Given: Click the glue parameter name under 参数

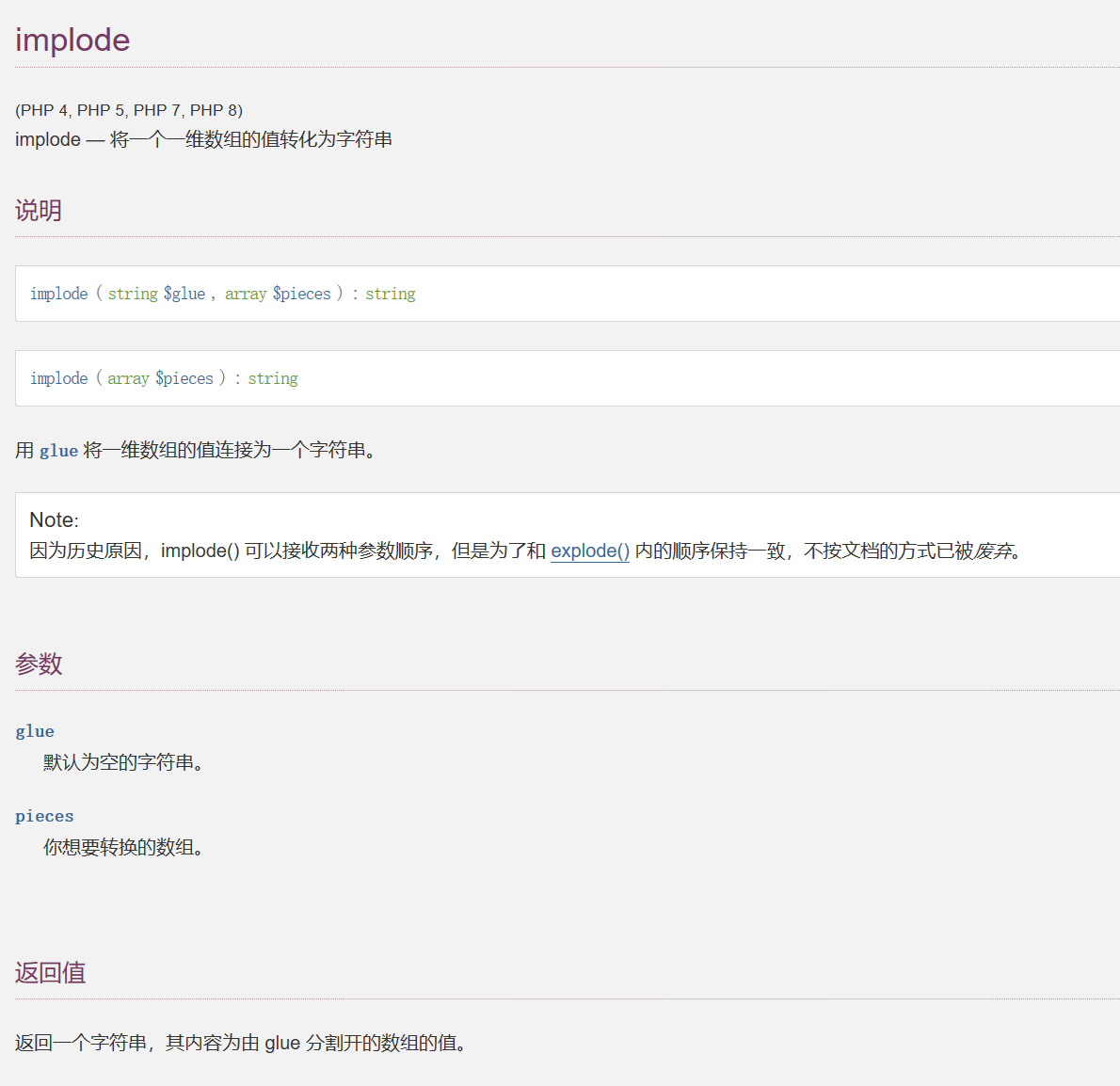Looking at the screenshot, I should pyautogui.click(x=35, y=731).
